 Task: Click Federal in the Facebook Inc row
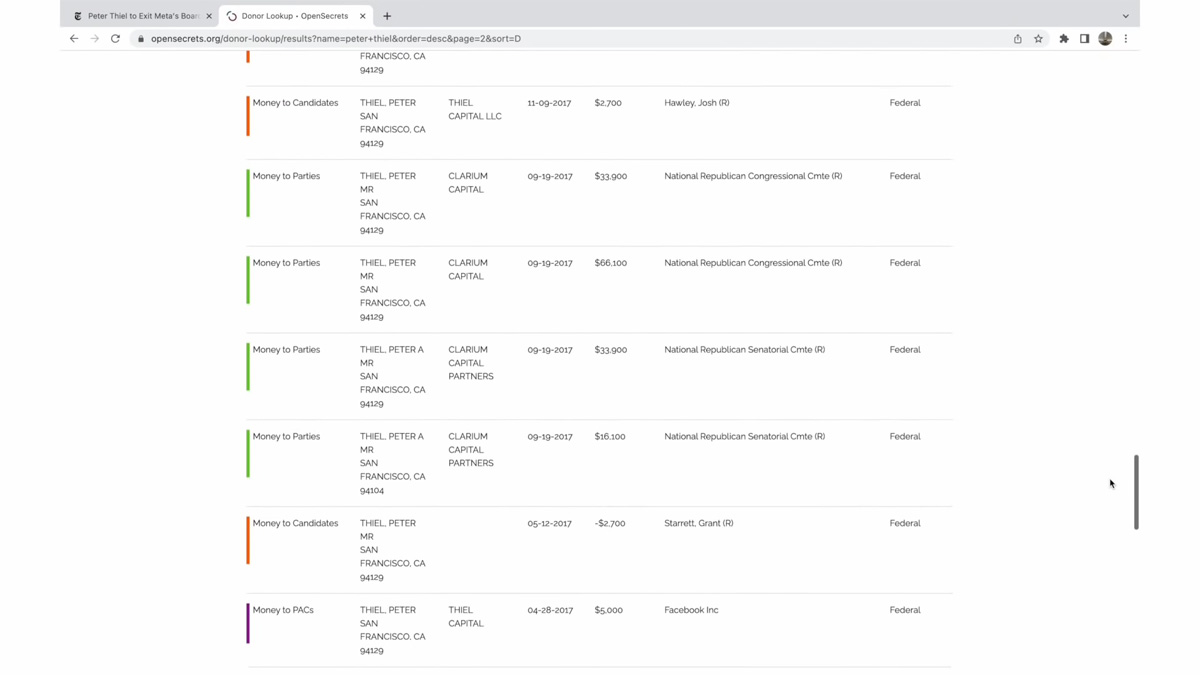(904, 610)
